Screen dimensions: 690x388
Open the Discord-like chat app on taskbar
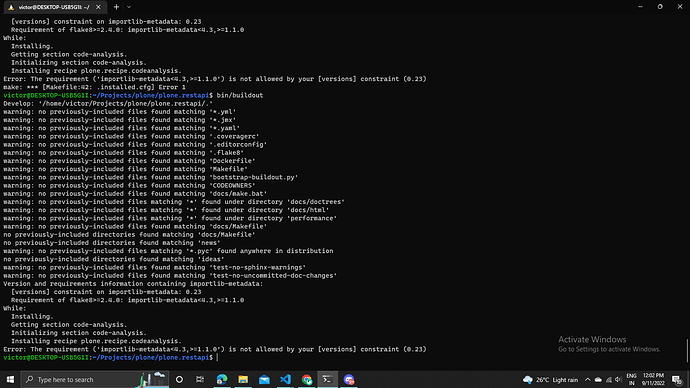coord(349,379)
